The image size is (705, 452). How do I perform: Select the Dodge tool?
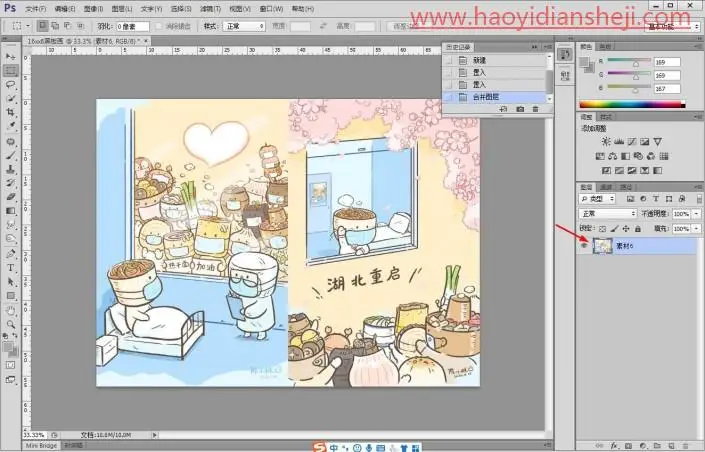pos(10,239)
